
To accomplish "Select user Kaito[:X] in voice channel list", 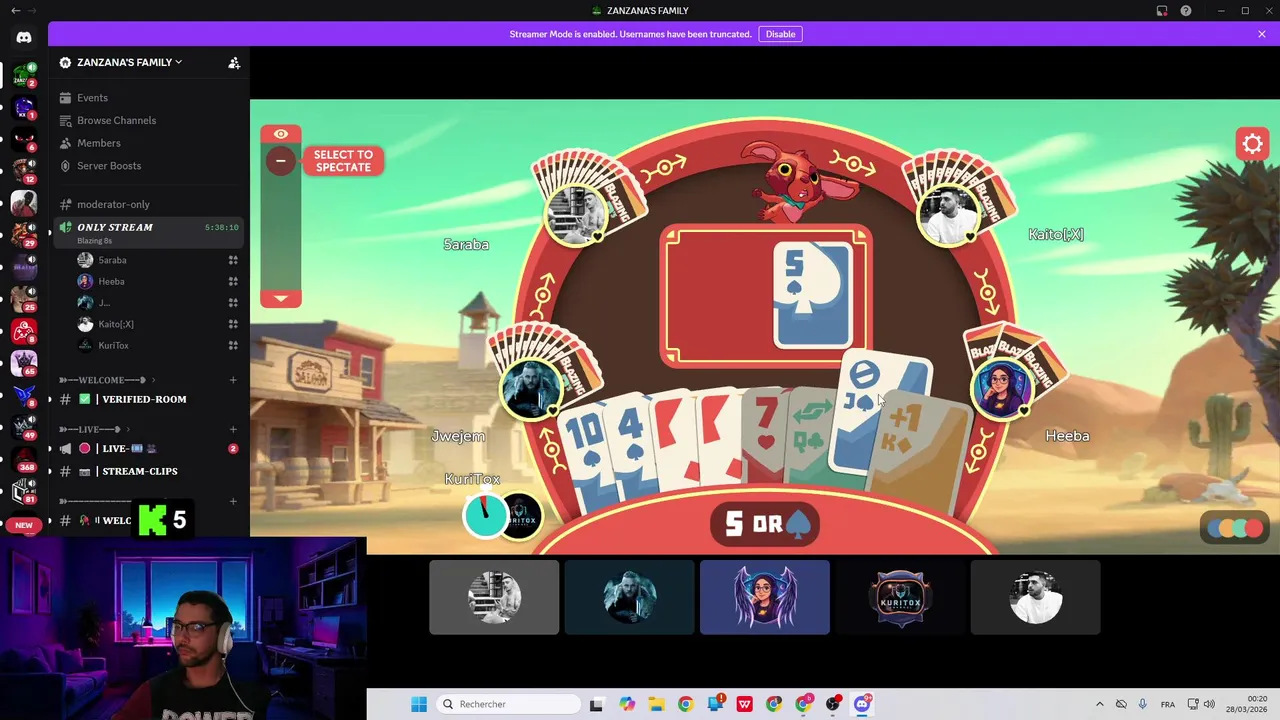I will click(x=116, y=324).
